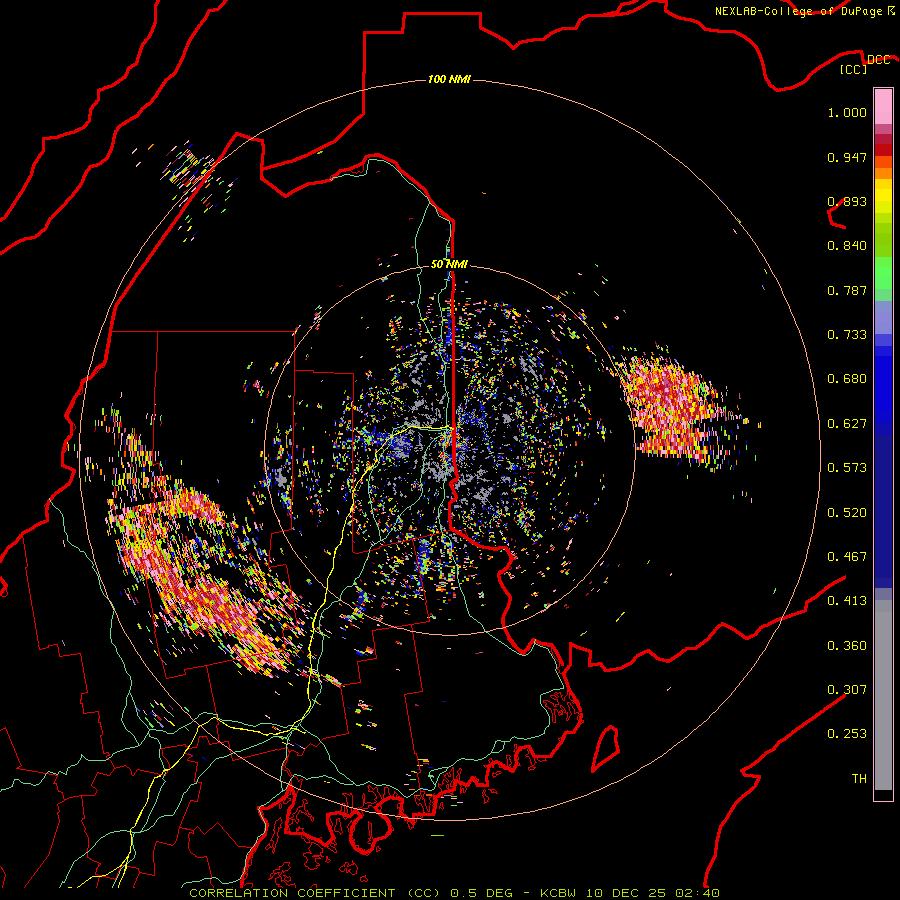Click the "CORRELATION COEFFICIENT (CC)" caption text
Image resolution: width=900 pixels, height=900 pixels.
(x=315, y=893)
